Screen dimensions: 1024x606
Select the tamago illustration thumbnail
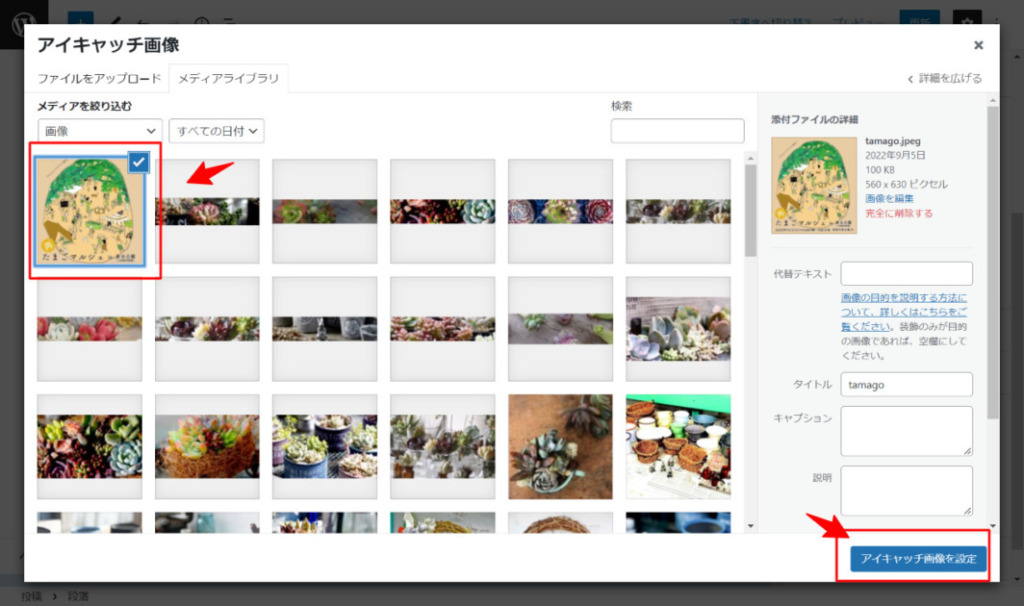point(88,211)
